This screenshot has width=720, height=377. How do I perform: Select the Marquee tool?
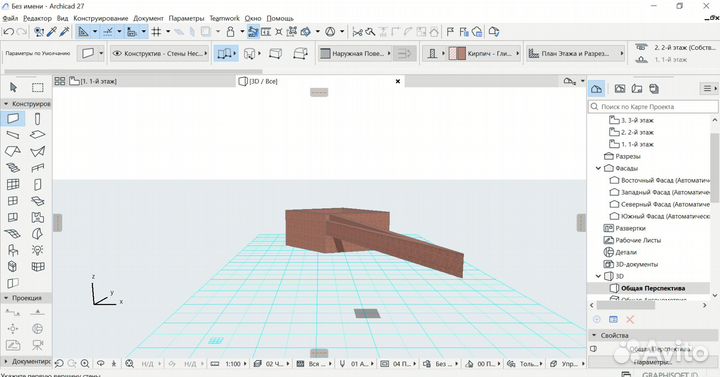point(38,87)
